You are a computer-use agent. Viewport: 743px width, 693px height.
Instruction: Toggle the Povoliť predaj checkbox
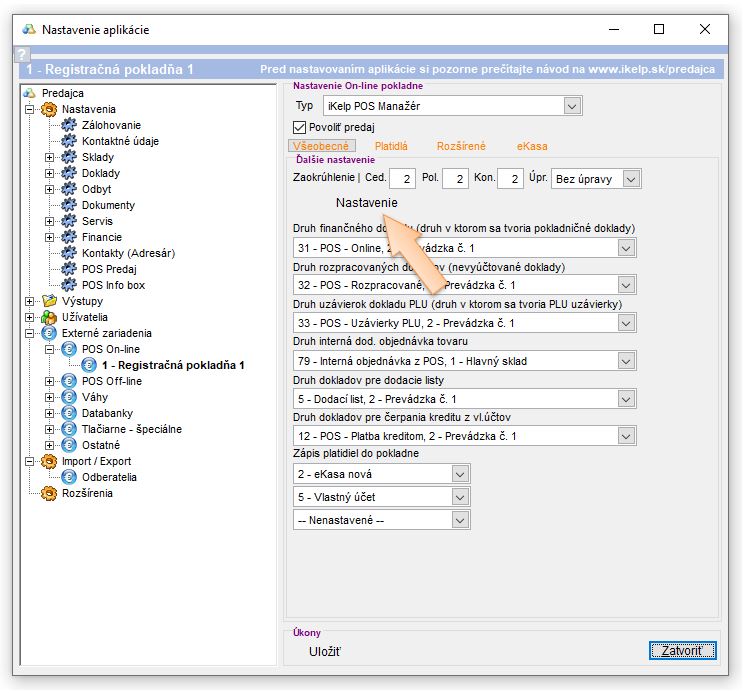pyautogui.click(x=299, y=127)
